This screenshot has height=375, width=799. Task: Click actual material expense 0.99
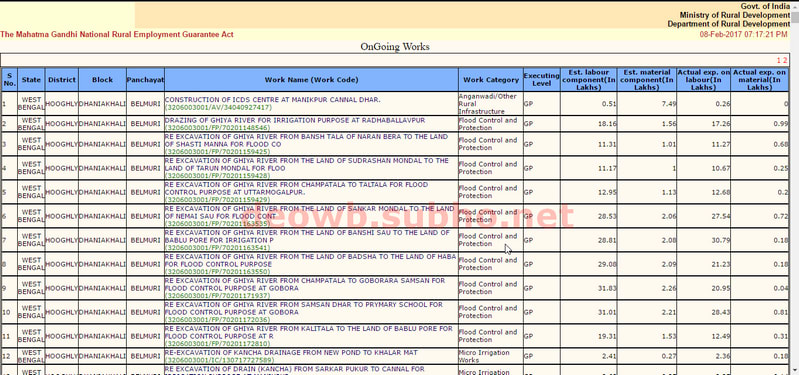(781, 124)
